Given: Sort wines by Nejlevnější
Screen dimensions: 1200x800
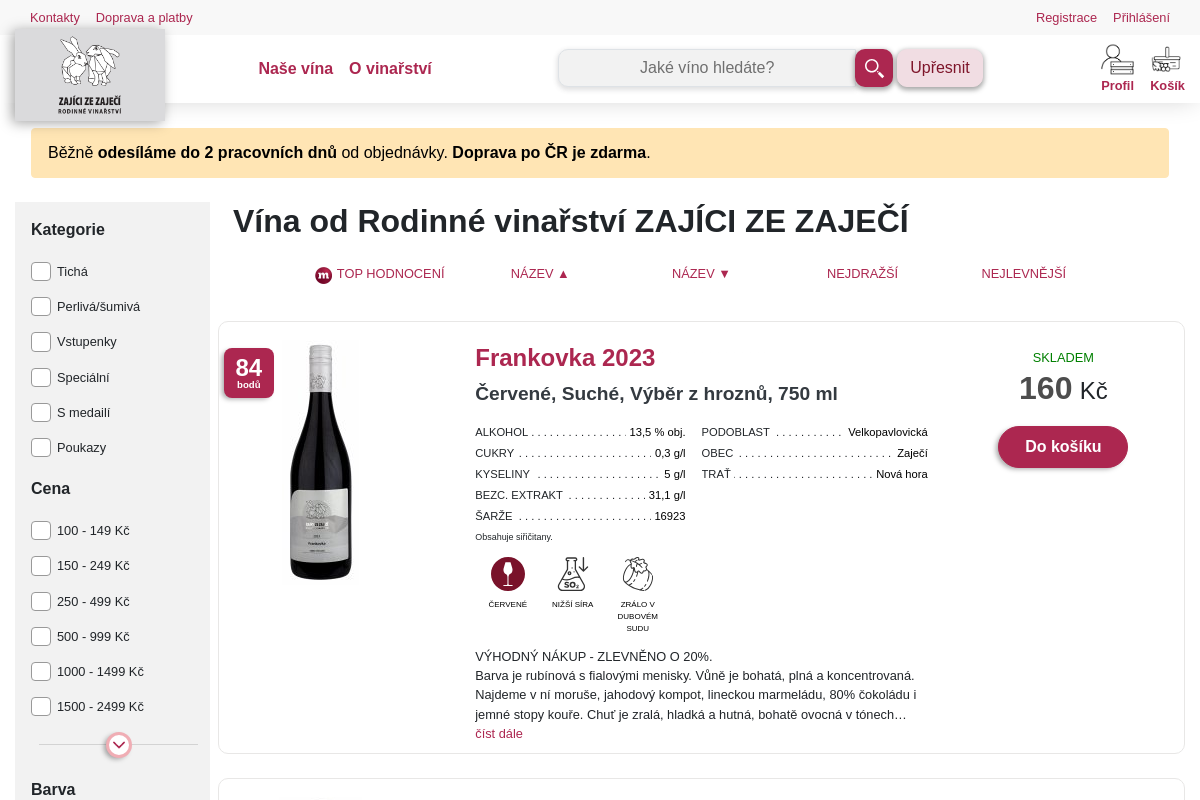Looking at the screenshot, I should click(1023, 274).
